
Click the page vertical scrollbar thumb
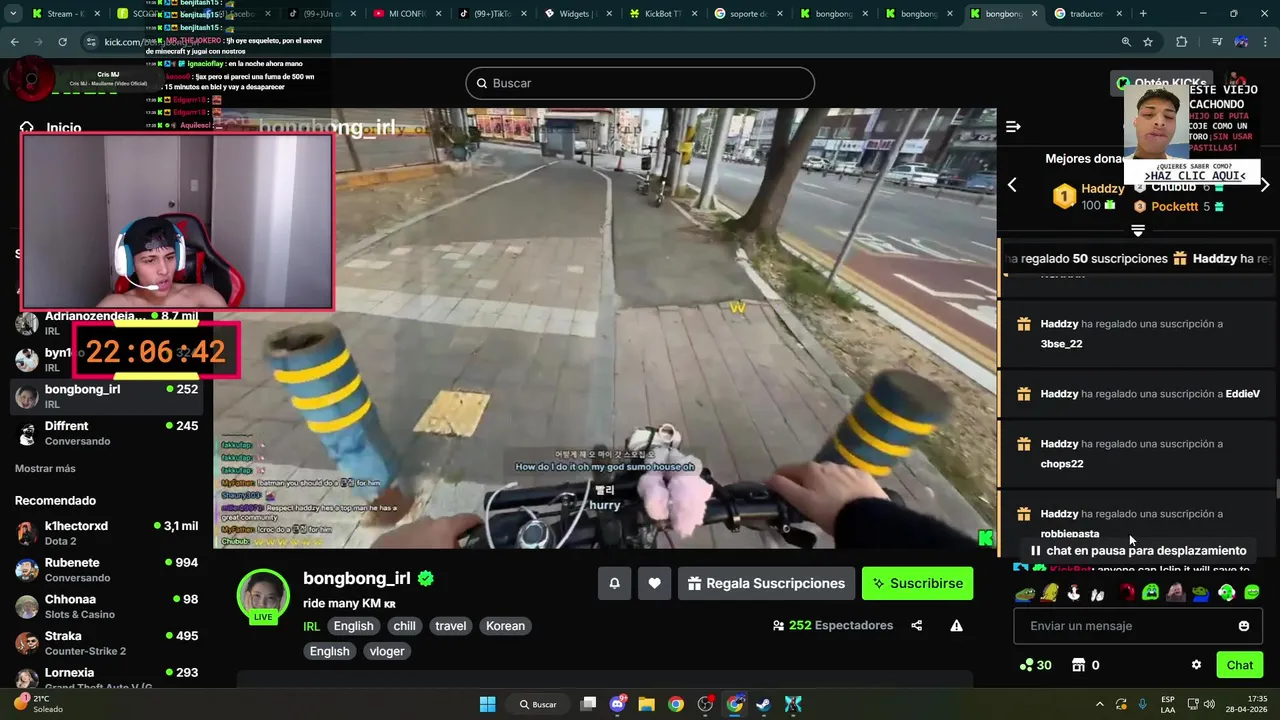pos(1276,489)
